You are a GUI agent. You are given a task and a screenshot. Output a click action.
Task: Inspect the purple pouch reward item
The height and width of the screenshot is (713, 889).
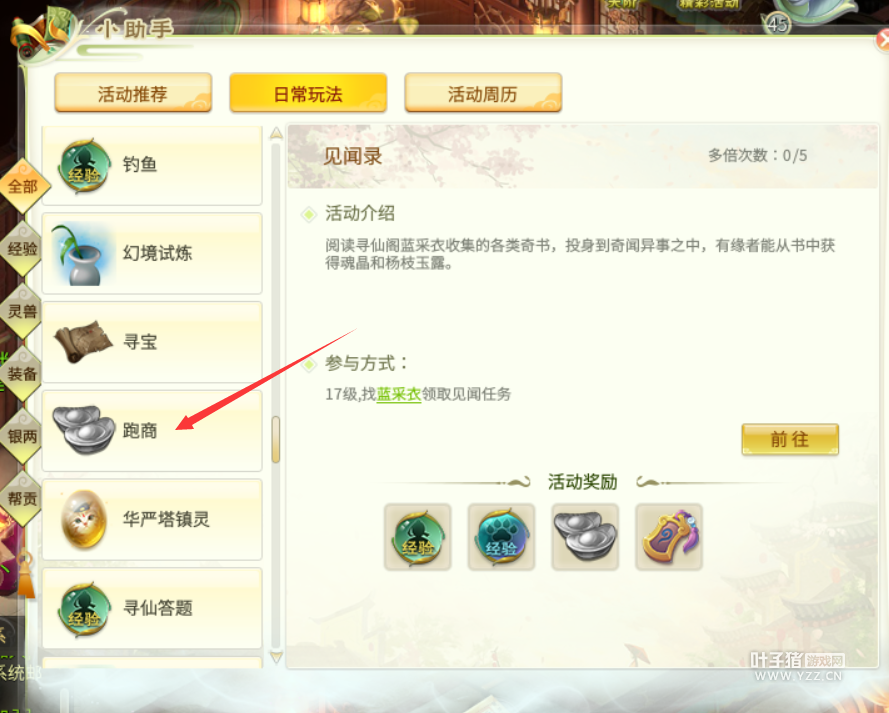click(669, 537)
